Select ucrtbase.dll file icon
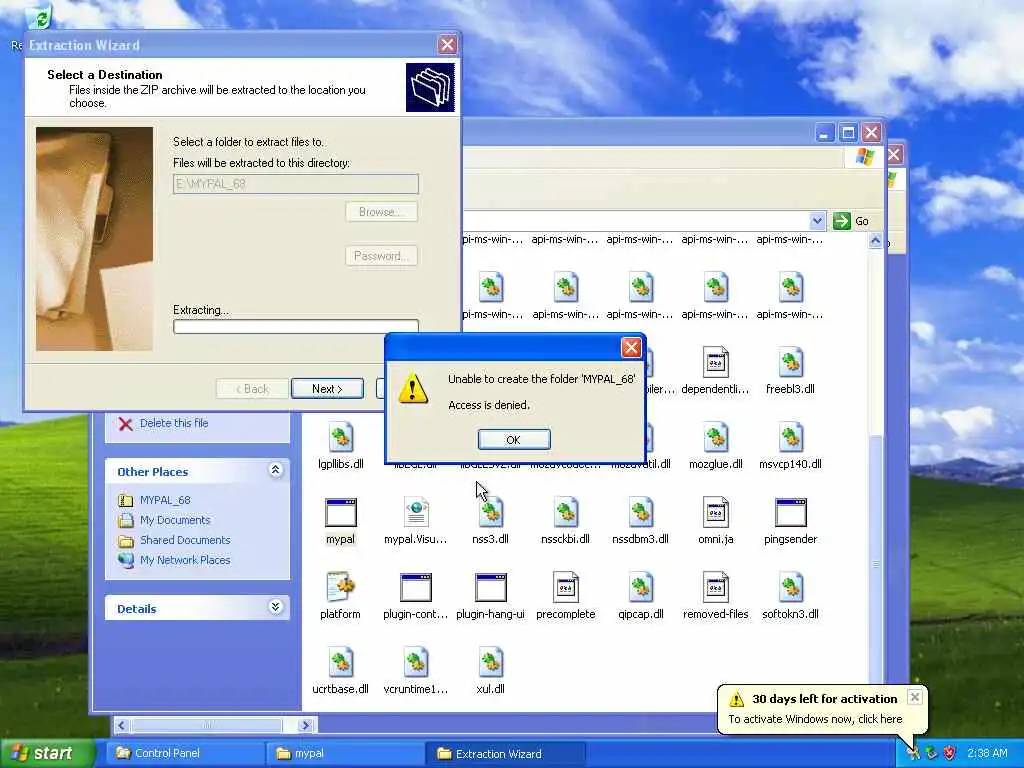Screen dimensions: 1024x768 coord(340,663)
